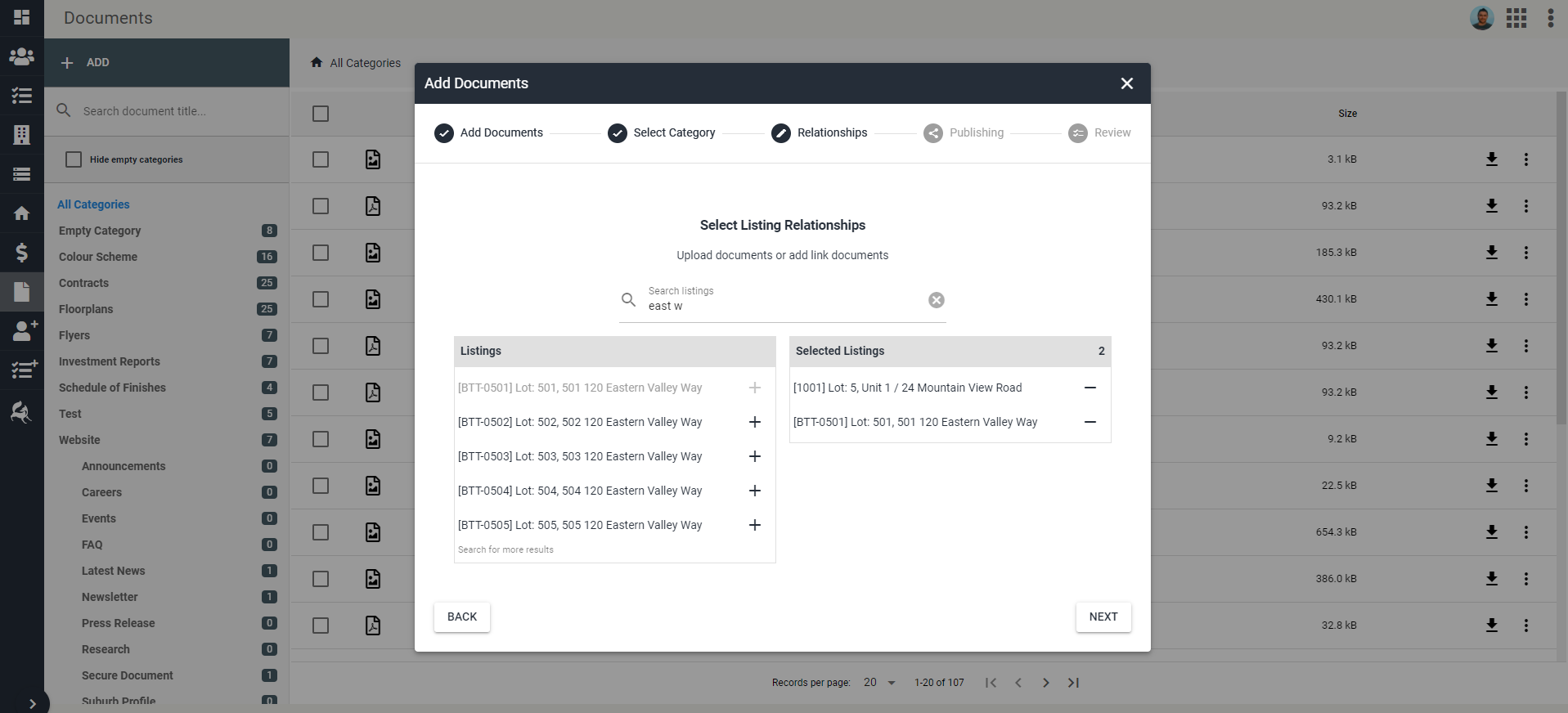
Task: Select the Colour Scheme category
Action: (x=98, y=257)
